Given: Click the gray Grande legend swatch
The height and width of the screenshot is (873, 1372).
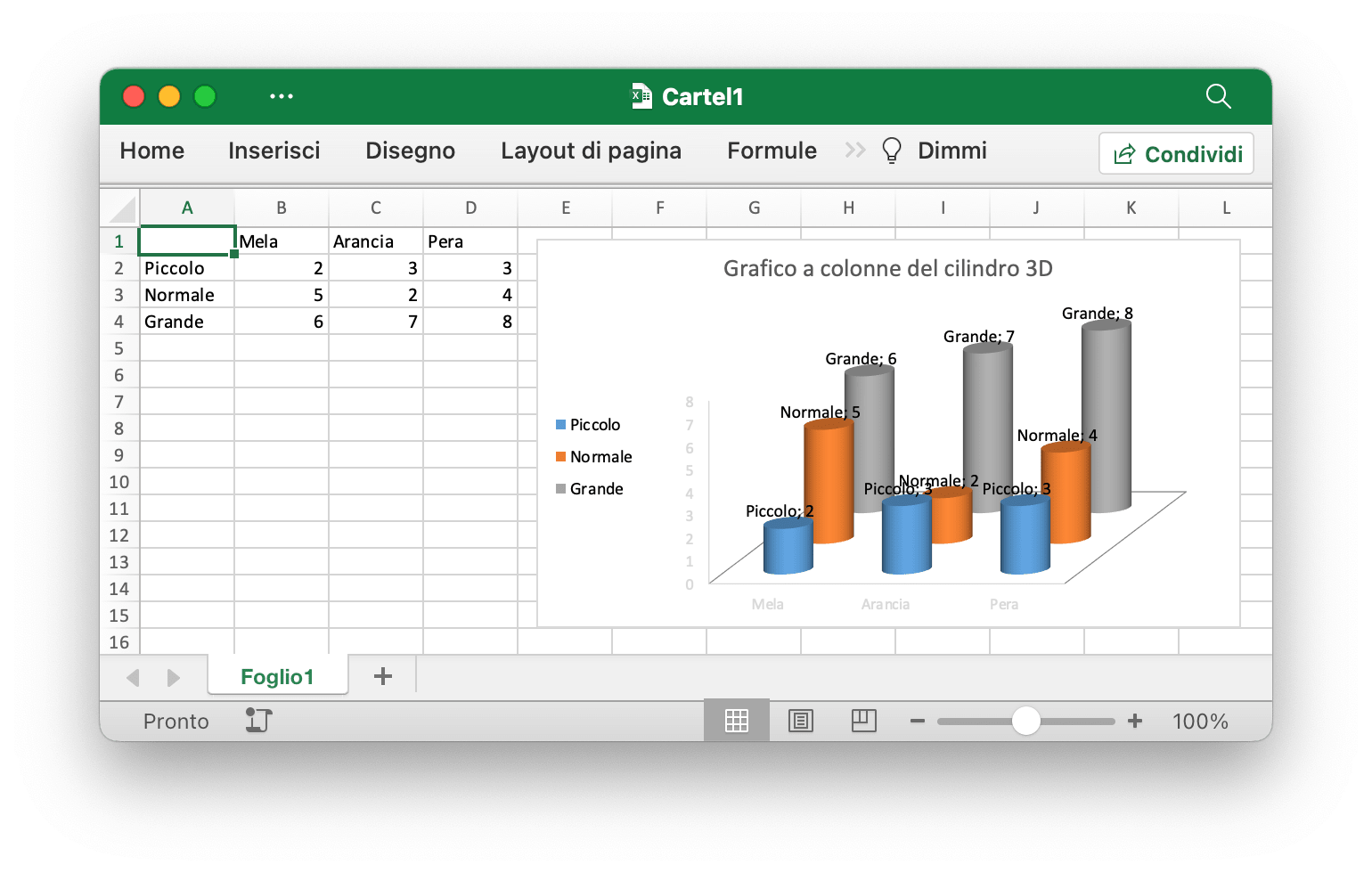Looking at the screenshot, I should tap(561, 489).
